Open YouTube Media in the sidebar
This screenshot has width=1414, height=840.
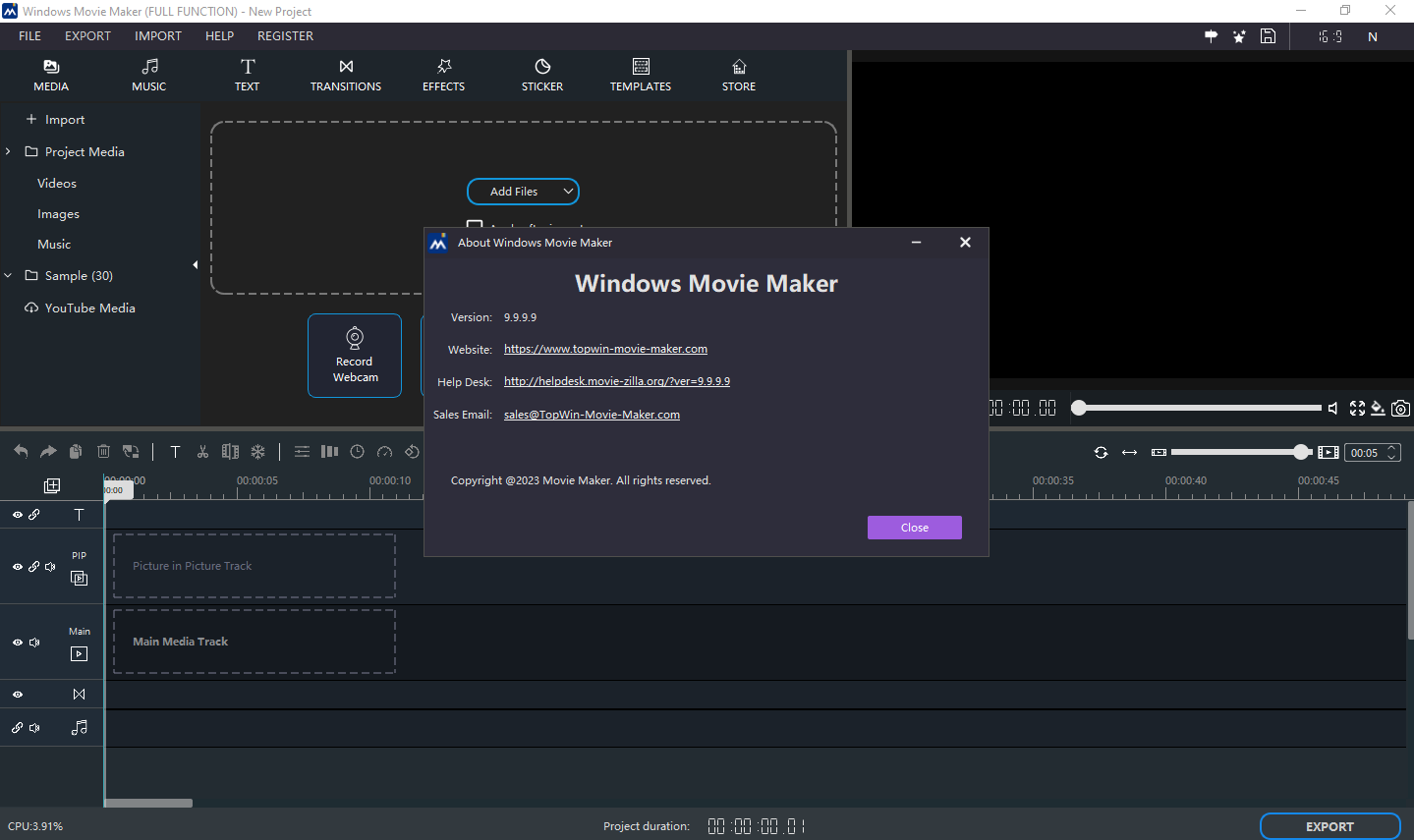point(80,308)
